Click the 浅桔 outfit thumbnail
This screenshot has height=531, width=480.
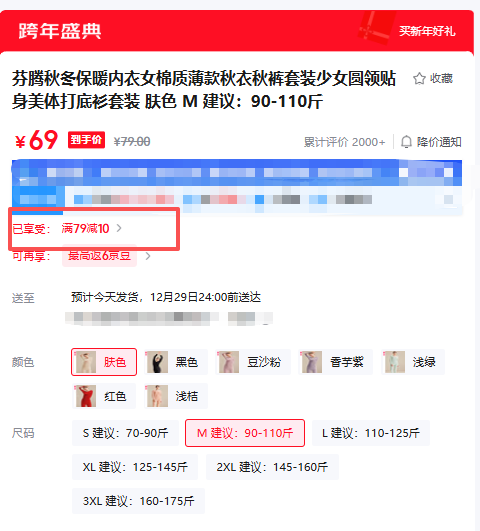point(157,396)
